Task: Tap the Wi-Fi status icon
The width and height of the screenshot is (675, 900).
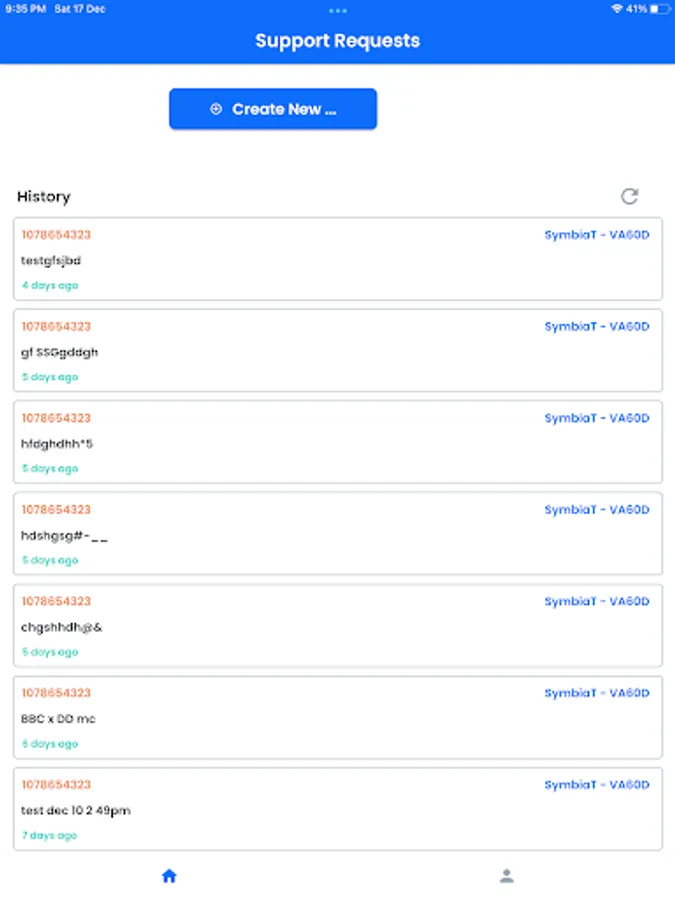Action: [x=616, y=9]
